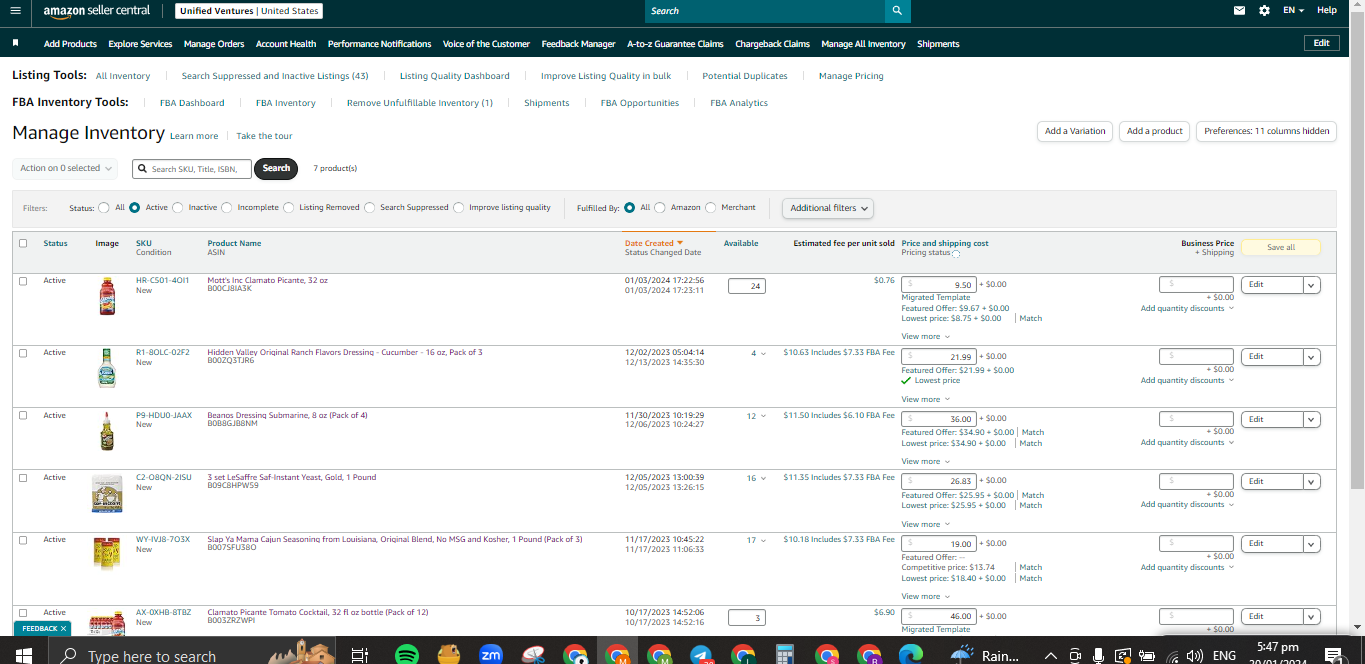Viewport: 1365px width, 664px height.
Task: Open LeSaffre Saf-Instant Yeast thumbnail
Action: 107,494
